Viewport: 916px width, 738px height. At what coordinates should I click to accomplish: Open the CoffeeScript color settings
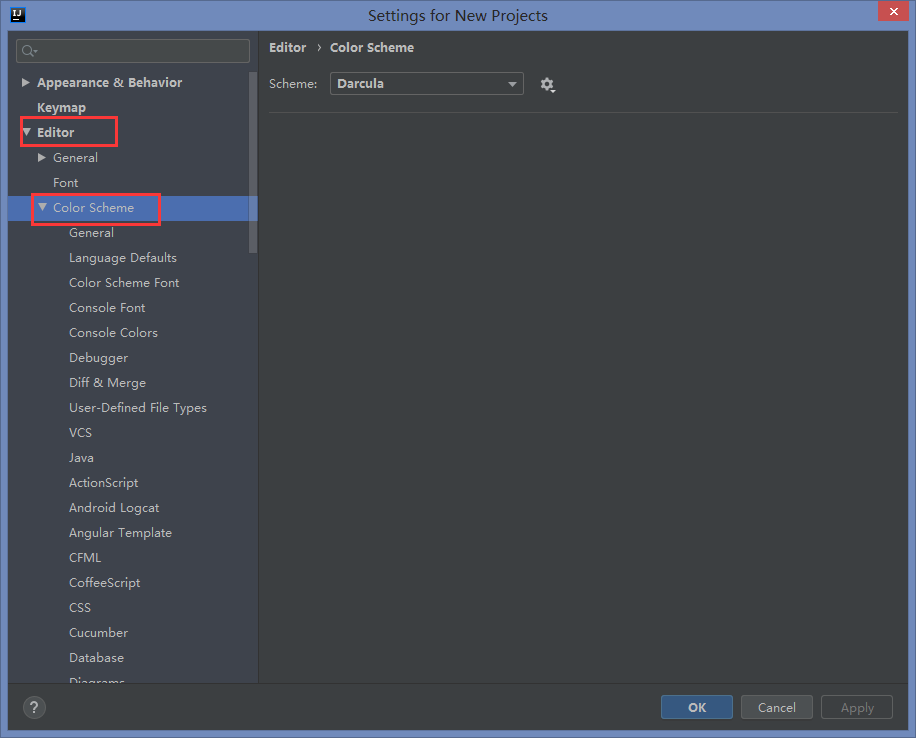point(104,582)
